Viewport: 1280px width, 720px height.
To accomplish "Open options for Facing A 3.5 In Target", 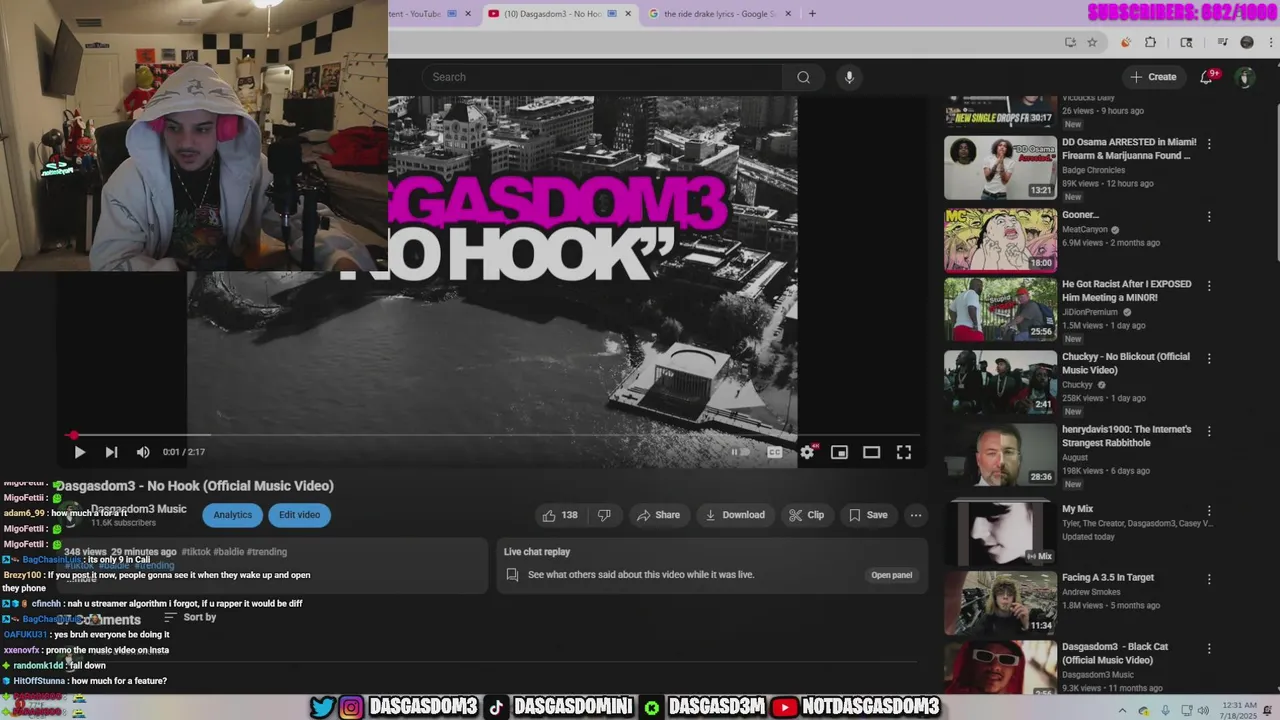I will click(x=1209, y=579).
